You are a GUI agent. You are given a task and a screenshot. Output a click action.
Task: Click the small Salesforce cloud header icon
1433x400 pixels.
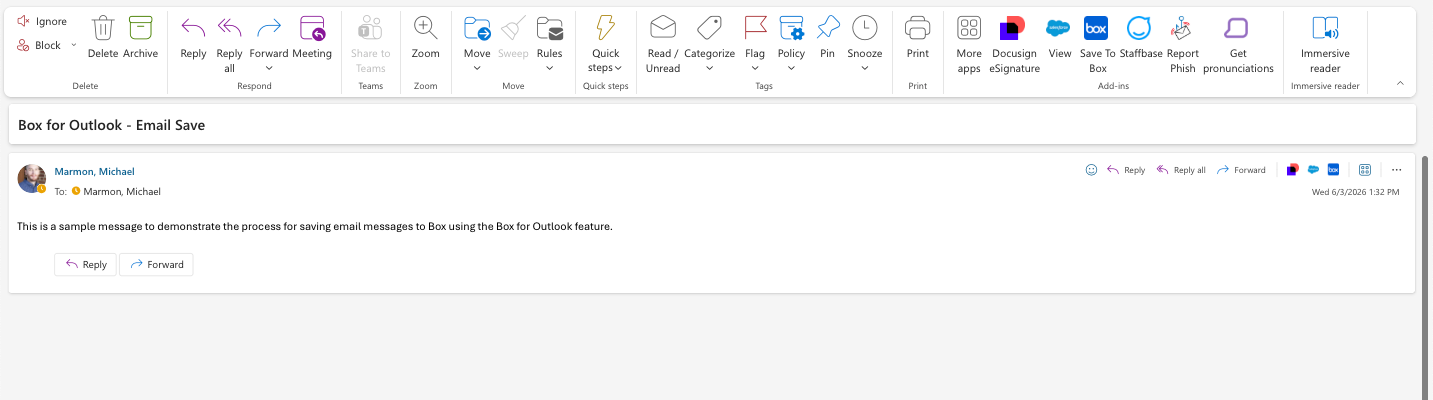point(1313,170)
